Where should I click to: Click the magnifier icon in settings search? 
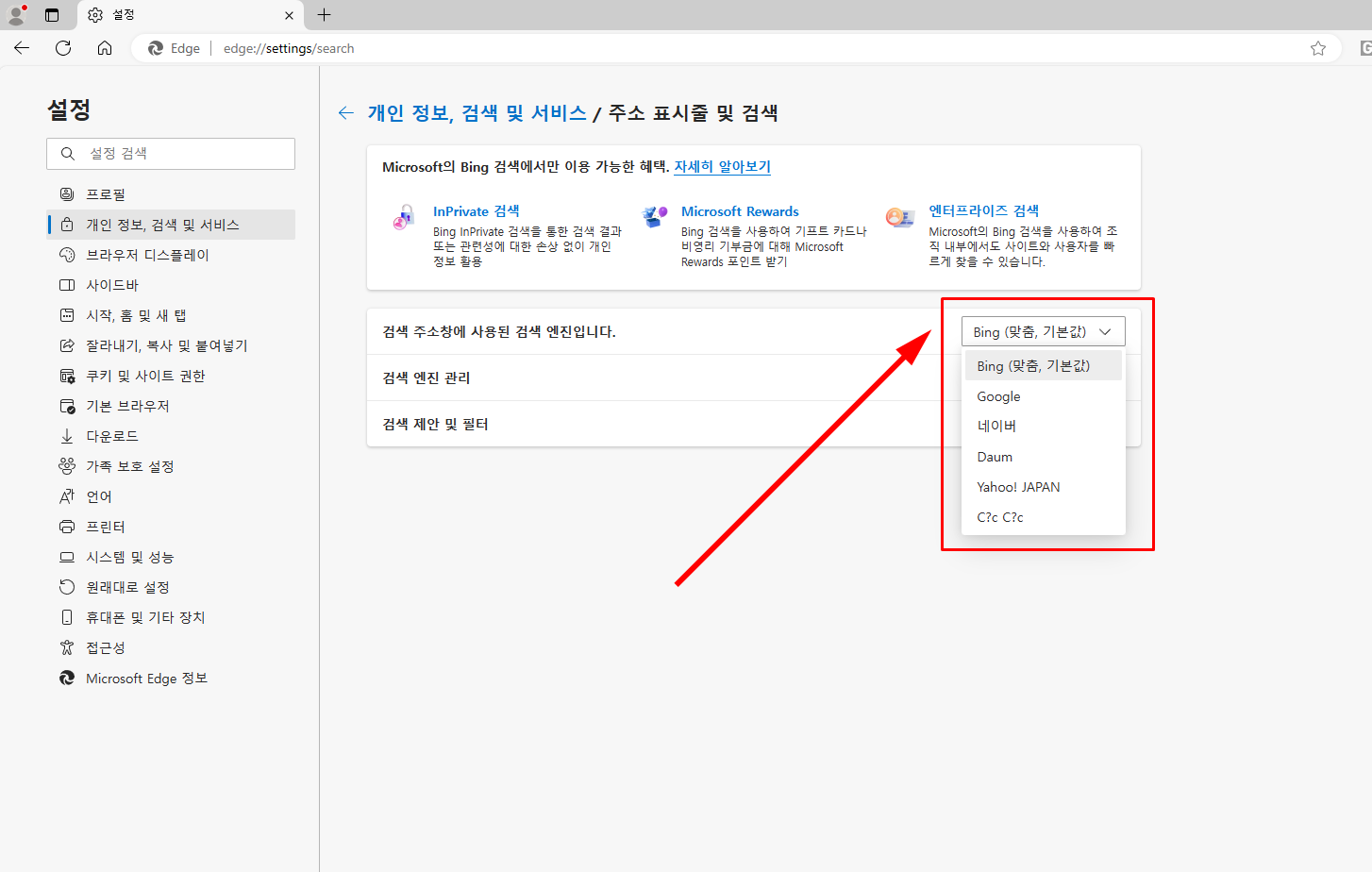[68, 154]
